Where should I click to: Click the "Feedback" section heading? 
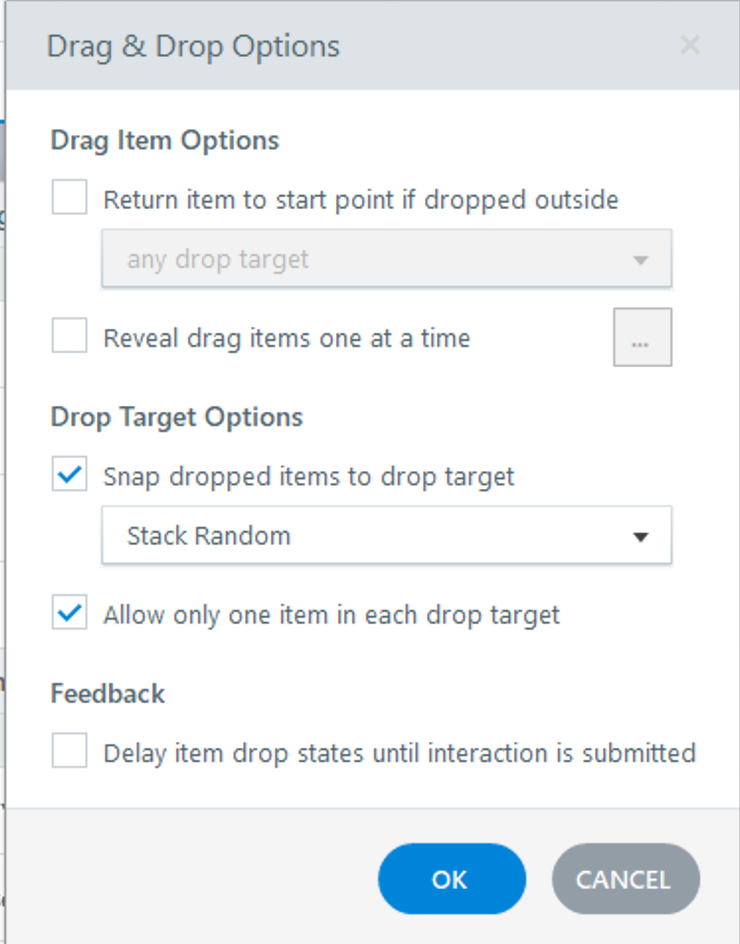coord(108,693)
